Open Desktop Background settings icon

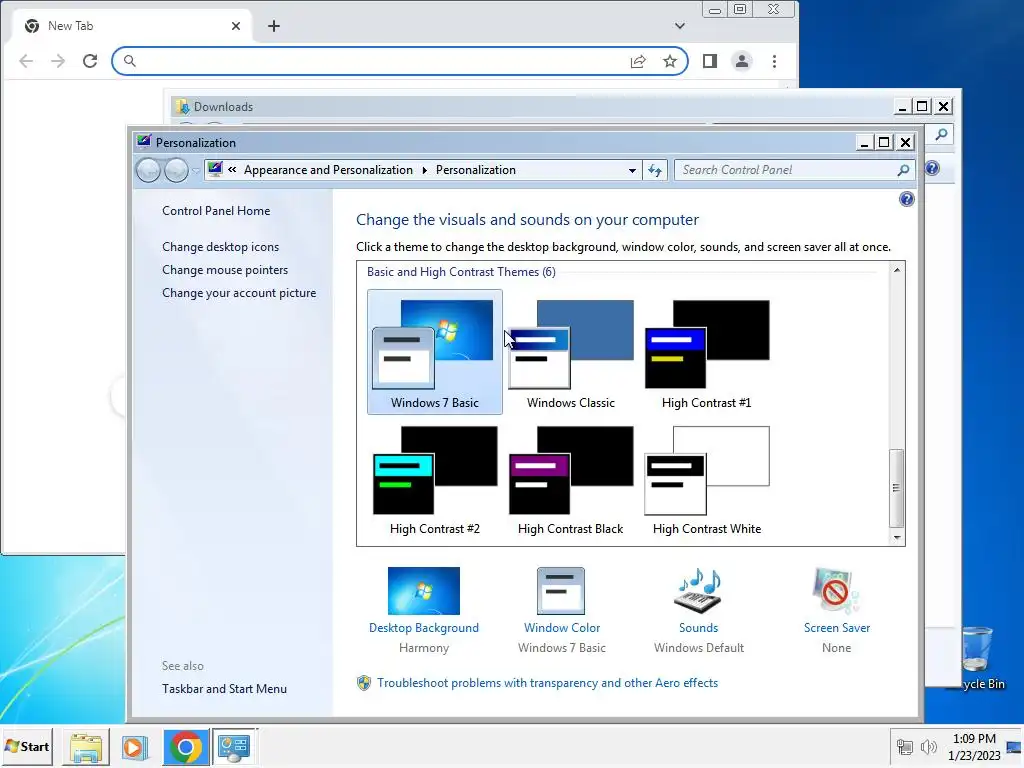pyautogui.click(x=424, y=591)
